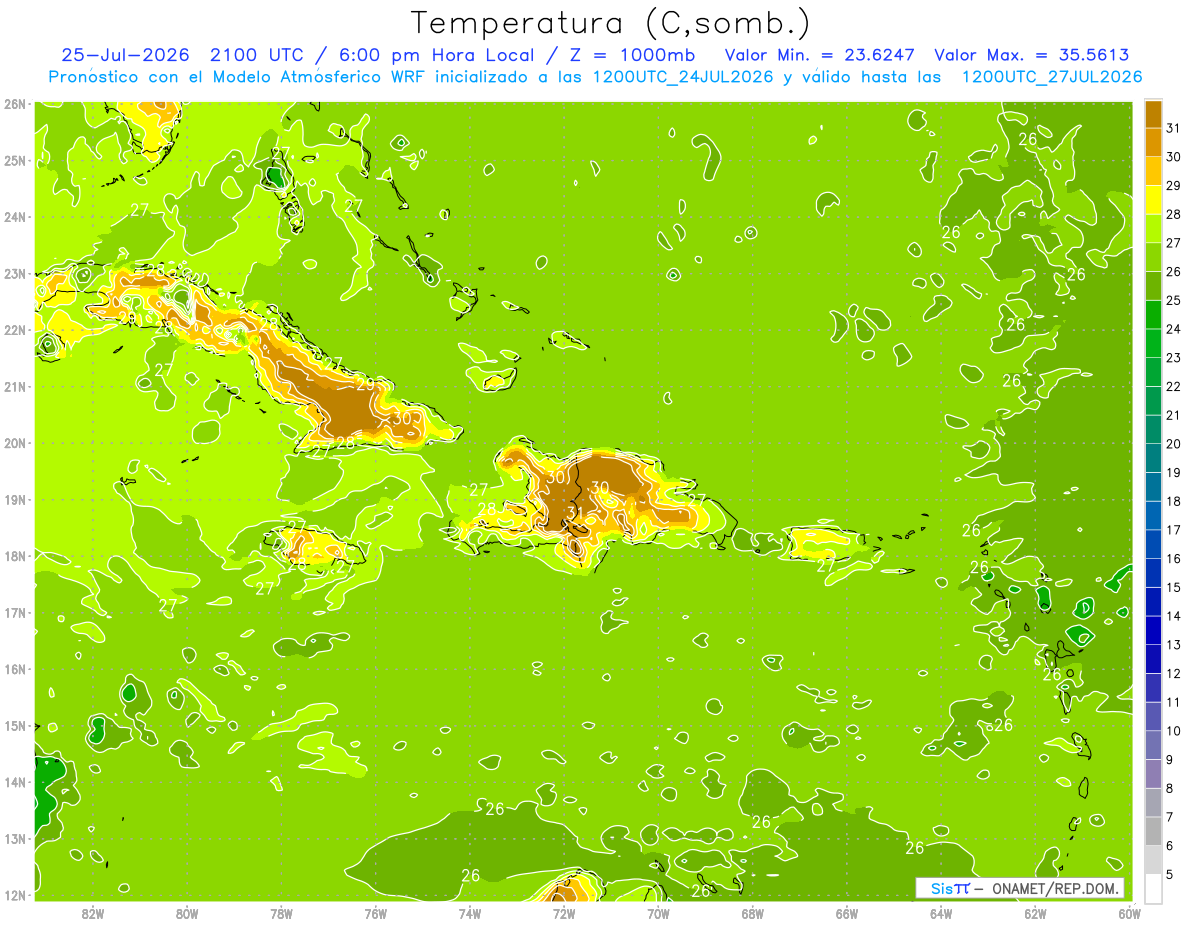Click the "16N" latitude axis label
Viewport: 1200px width, 927px height.
[x=15, y=669]
